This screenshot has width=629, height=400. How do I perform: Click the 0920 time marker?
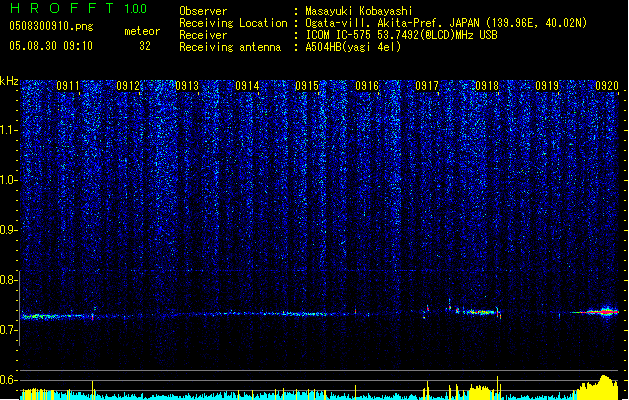tap(607, 86)
